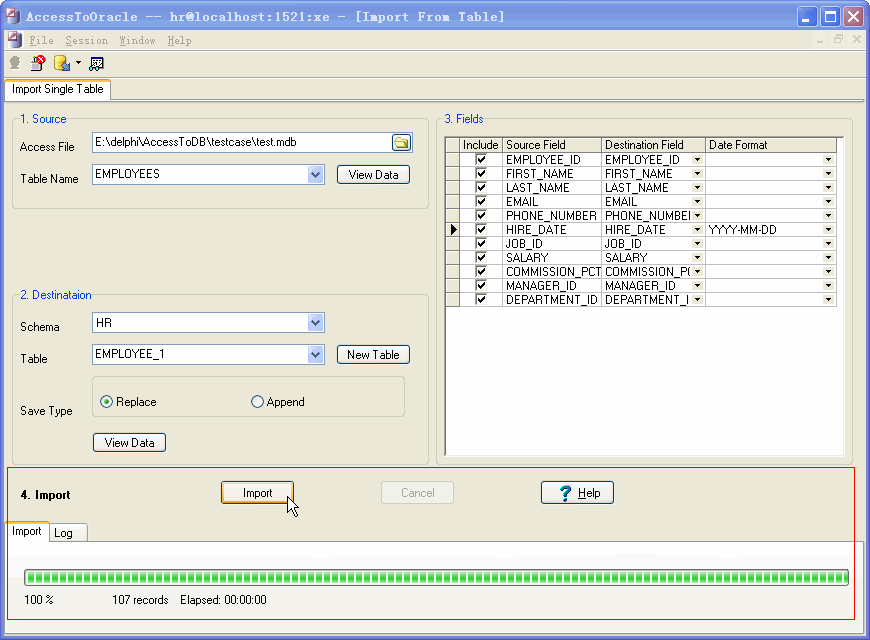The width and height of the screenshot is (870, 640).
Task: Open destination field dropdown for DEPARTMENT_ID
Action: tap(697, 300)
